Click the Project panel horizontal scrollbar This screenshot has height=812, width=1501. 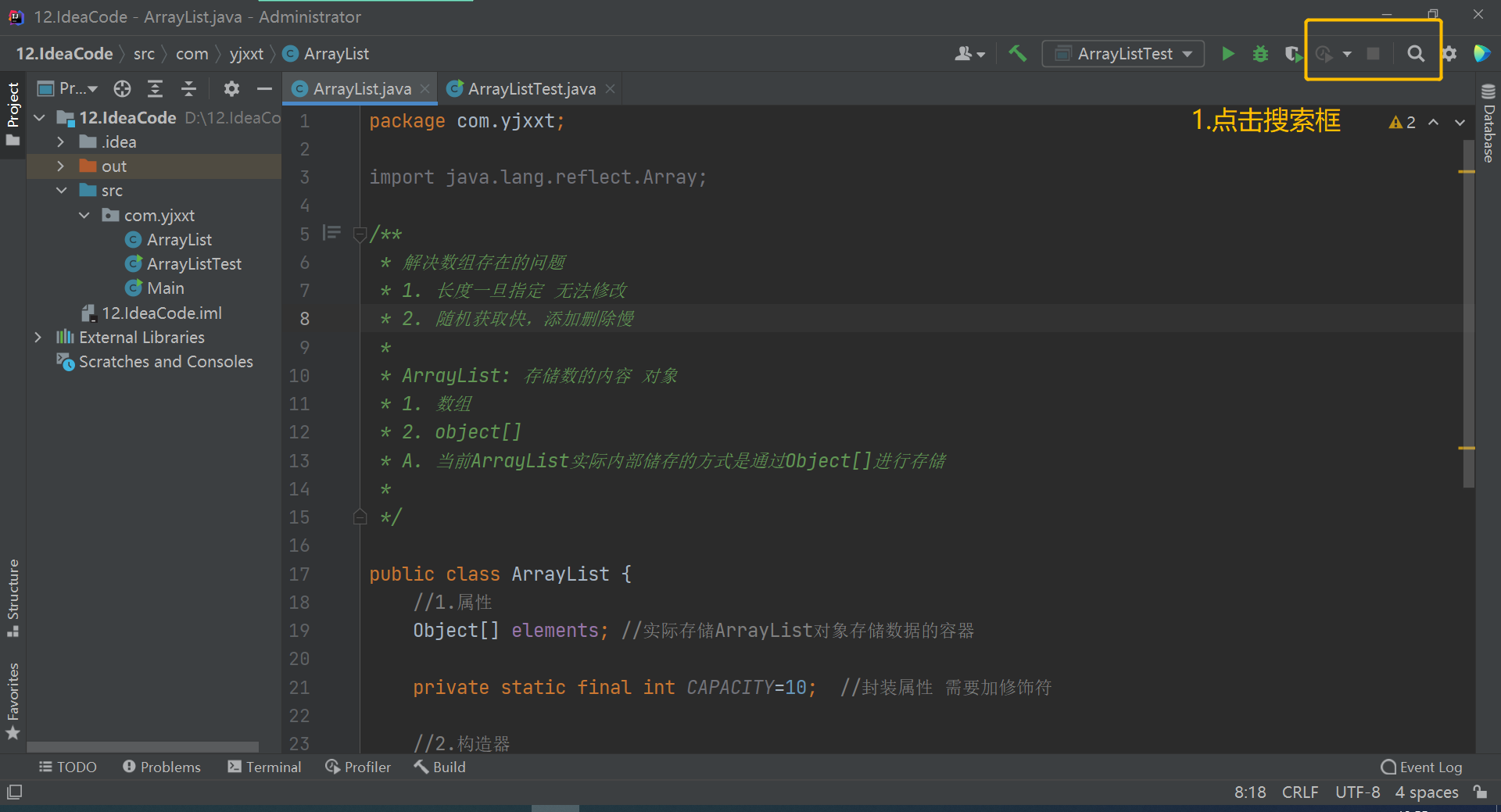click(x=143, y=746)
